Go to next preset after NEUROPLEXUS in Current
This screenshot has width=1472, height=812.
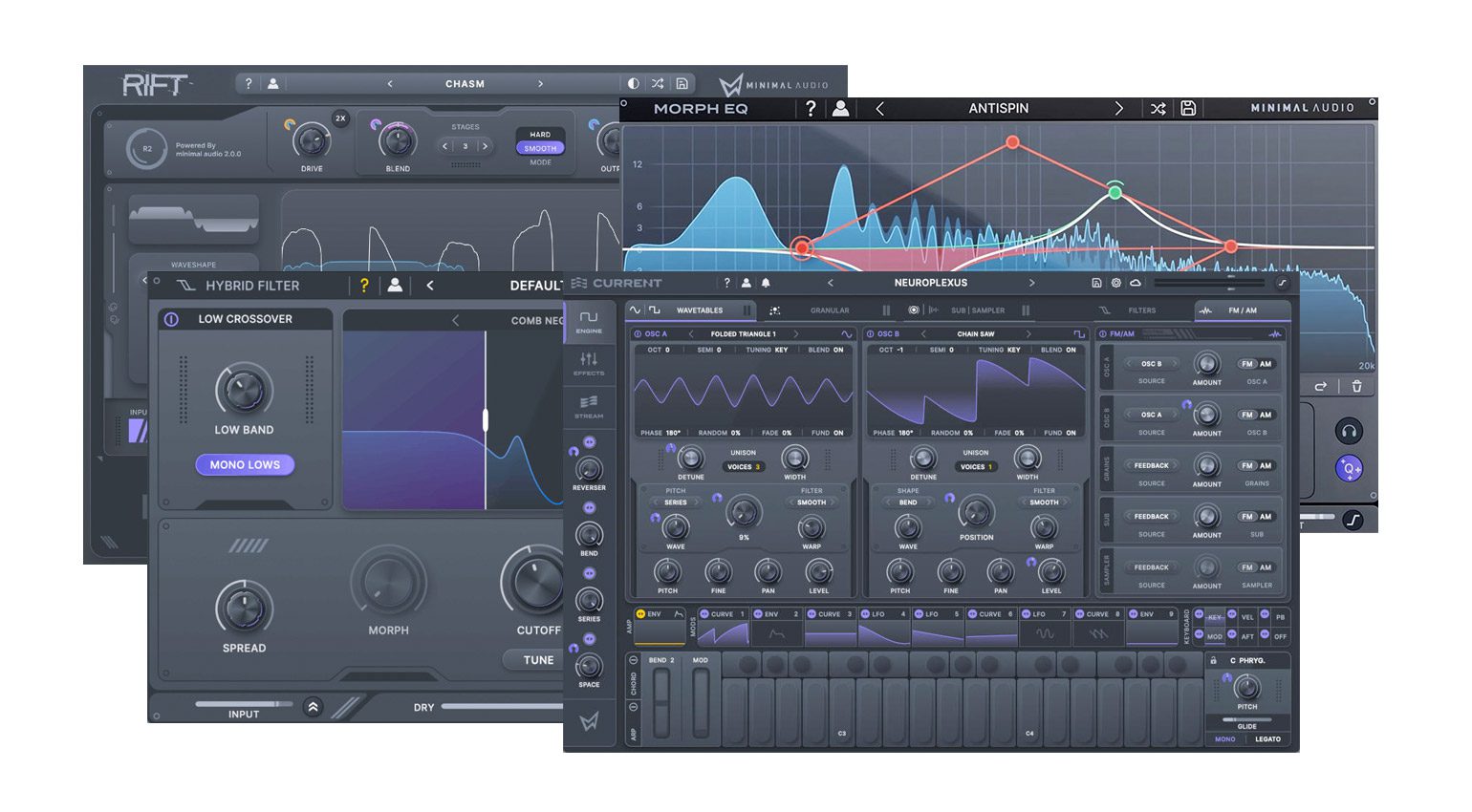1031,283
